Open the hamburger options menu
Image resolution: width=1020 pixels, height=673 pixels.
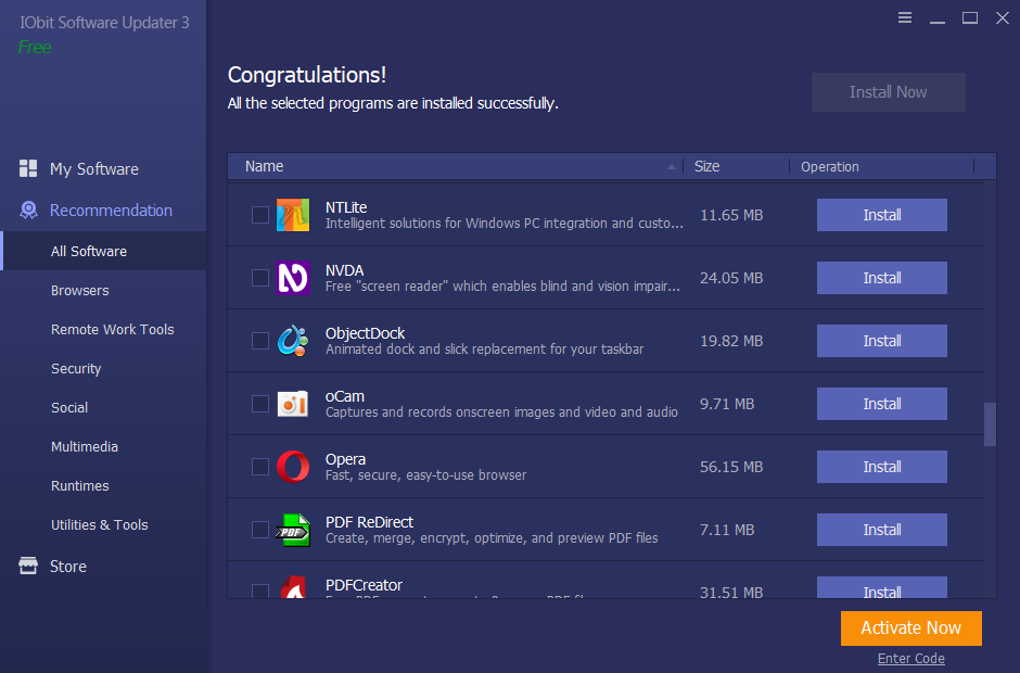click(905, 18)
